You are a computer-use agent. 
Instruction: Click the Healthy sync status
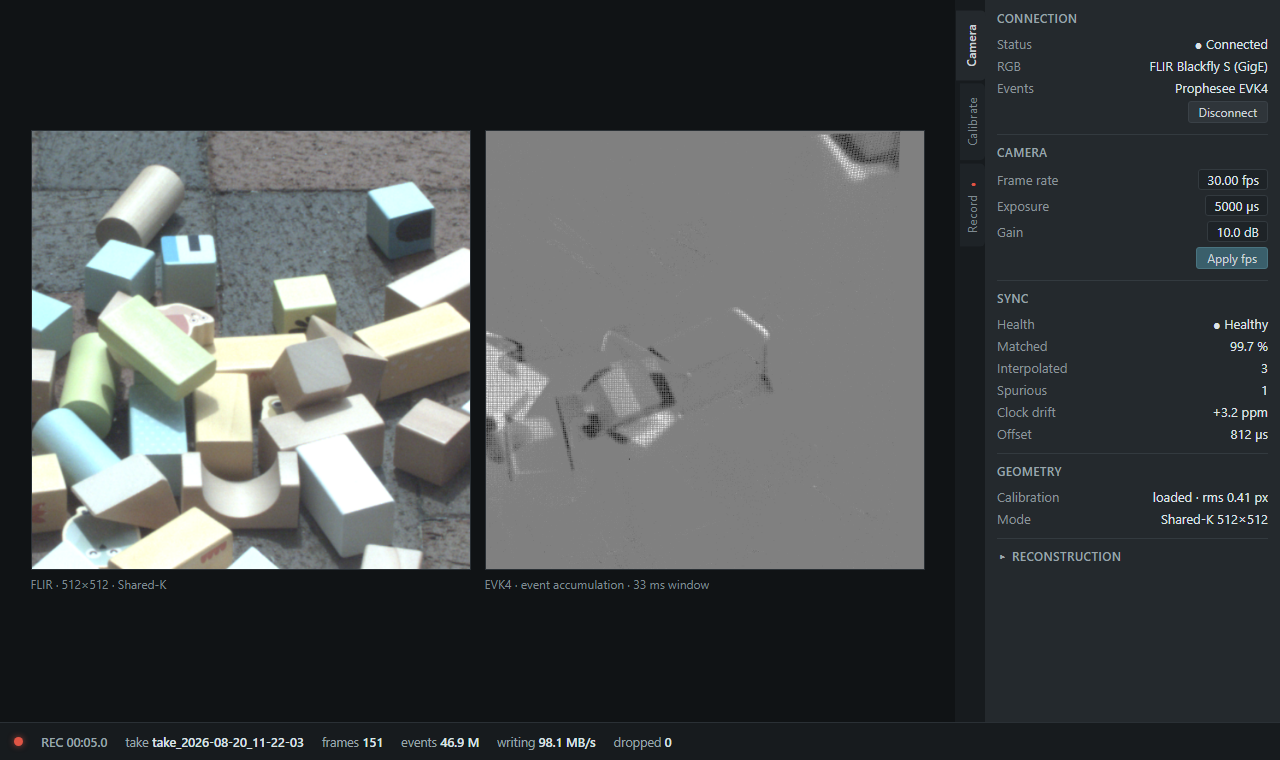pyautogui.click(x=1240, y=325)
